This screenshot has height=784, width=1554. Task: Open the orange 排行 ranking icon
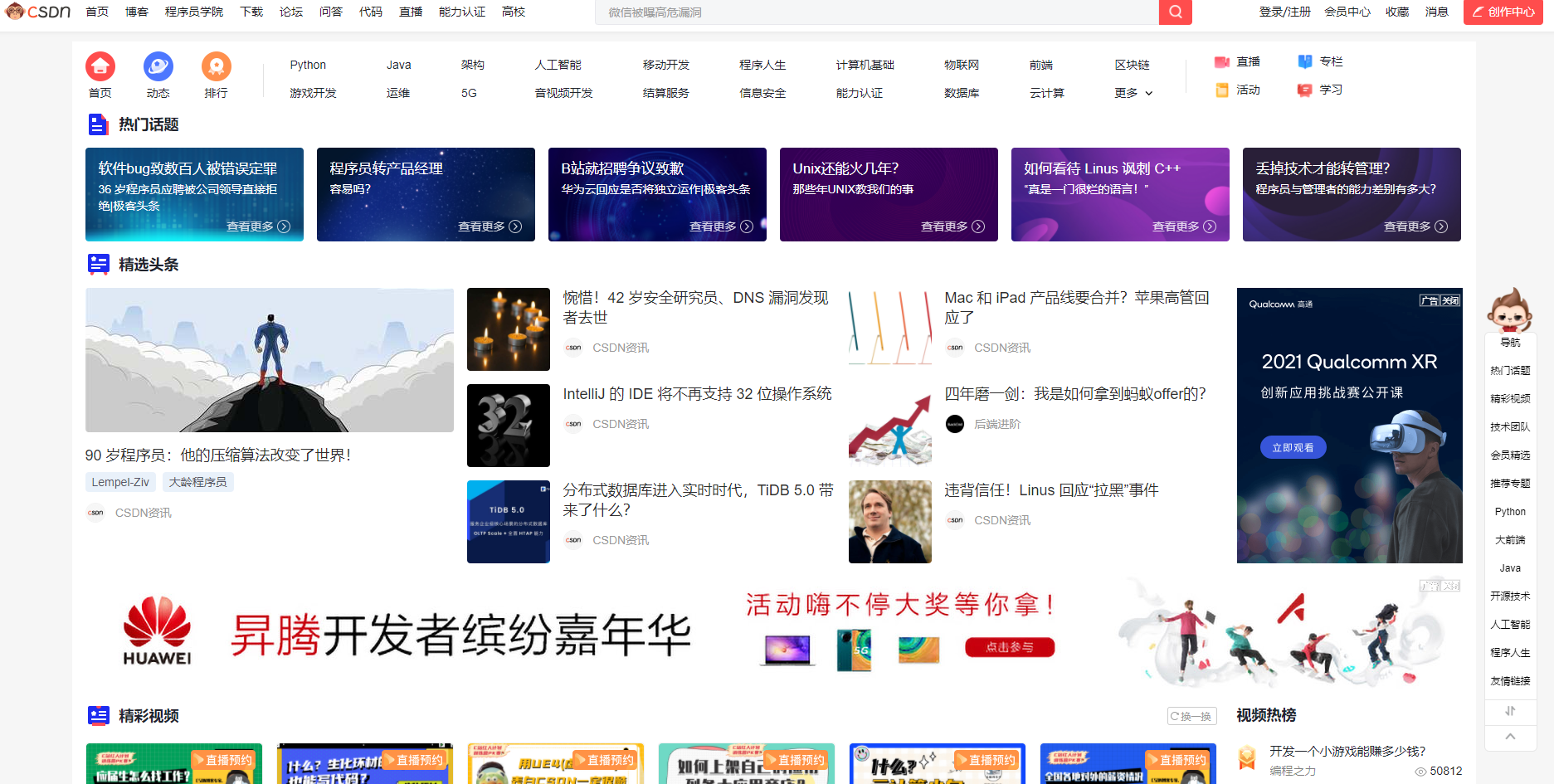click(217, 66)
